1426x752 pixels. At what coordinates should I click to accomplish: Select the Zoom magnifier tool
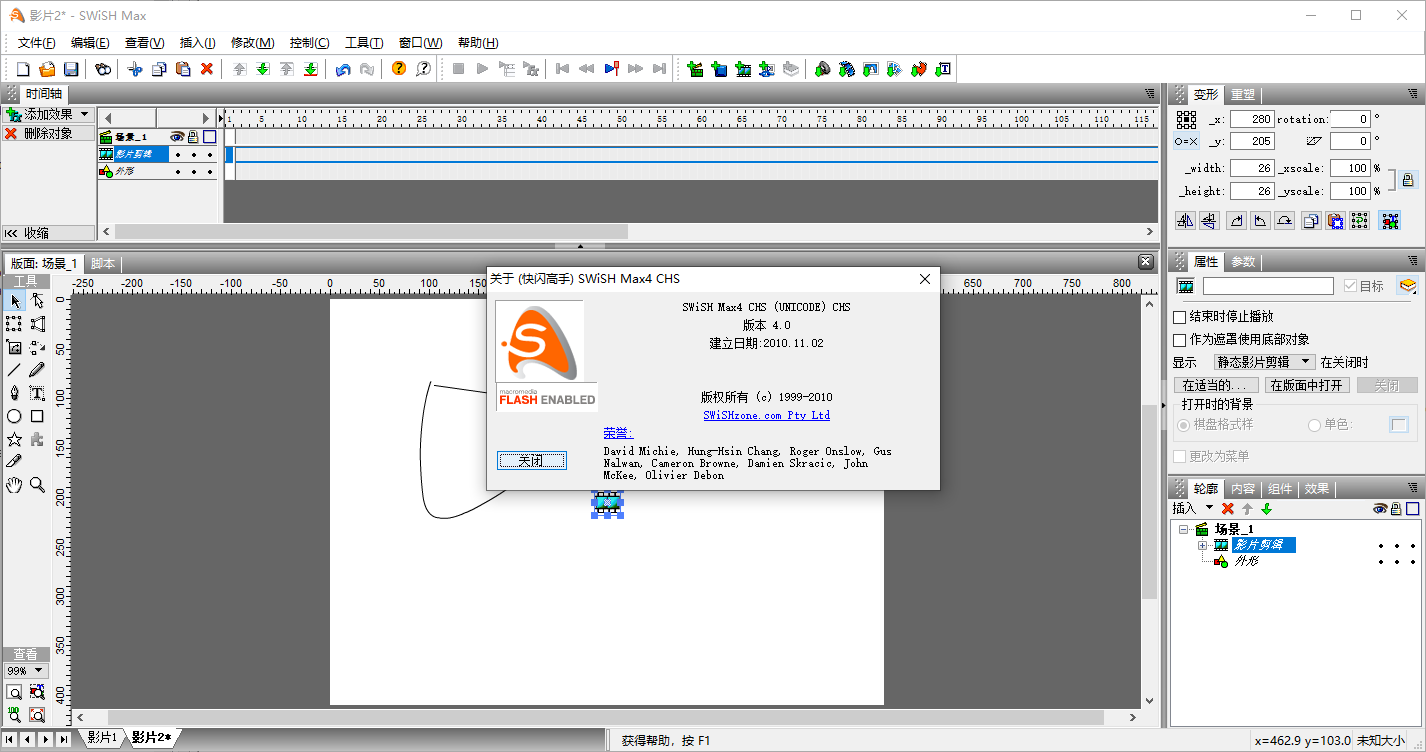pyautogui.click(x=37, y=485)
